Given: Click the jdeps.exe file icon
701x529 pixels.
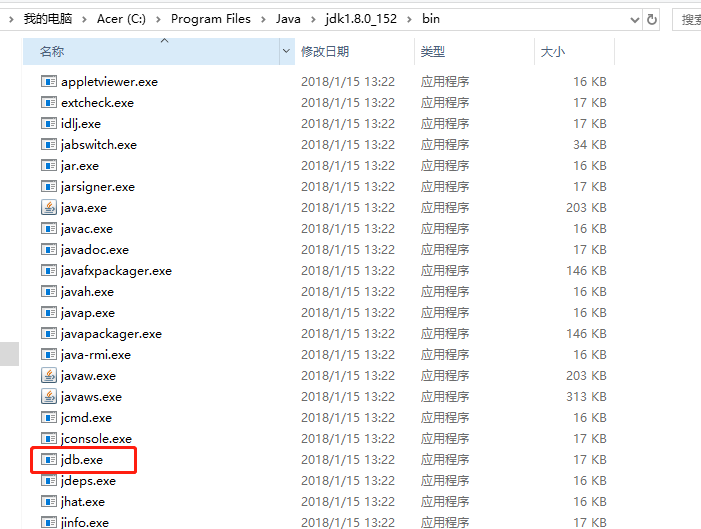Looking at the screenshot, I should click(49, 481).
